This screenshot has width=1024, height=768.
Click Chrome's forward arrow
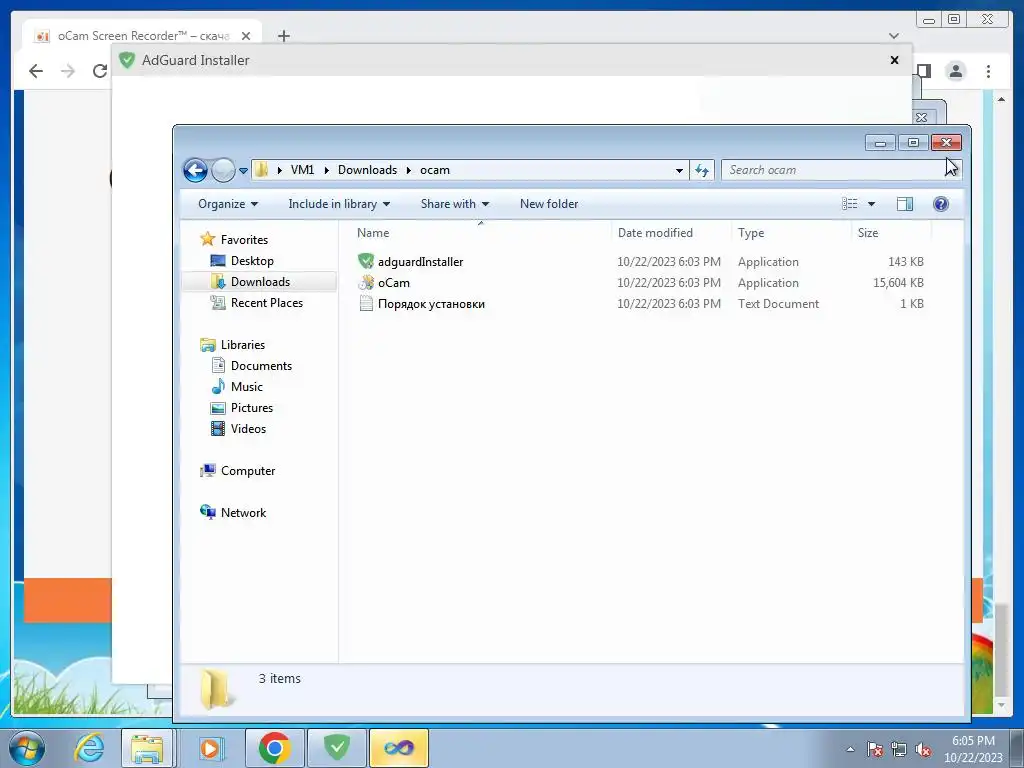[x=68, y=71]
